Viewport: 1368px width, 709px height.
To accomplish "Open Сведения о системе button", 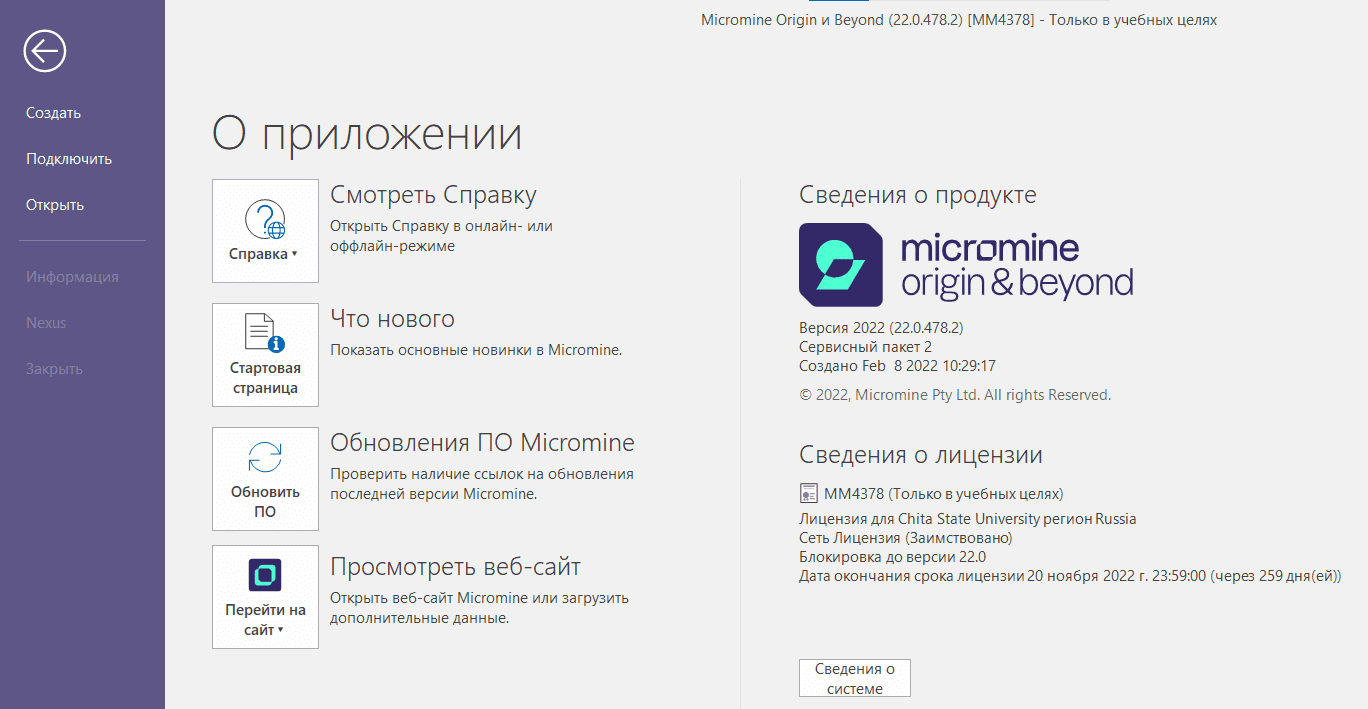I will [x=855, y=678].
